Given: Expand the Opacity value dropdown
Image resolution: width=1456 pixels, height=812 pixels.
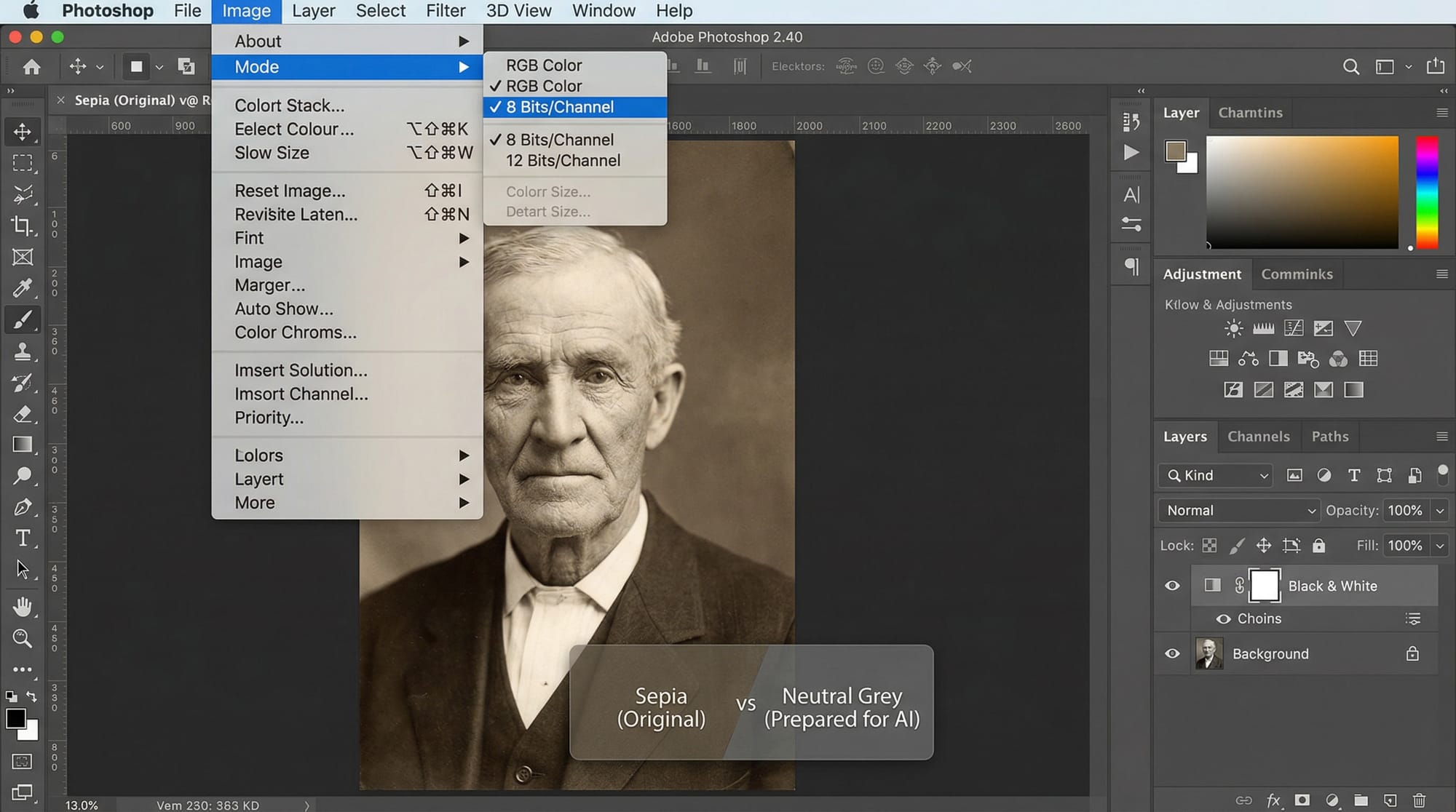Looking at the screenshot, I should [x=1439, y=511].
